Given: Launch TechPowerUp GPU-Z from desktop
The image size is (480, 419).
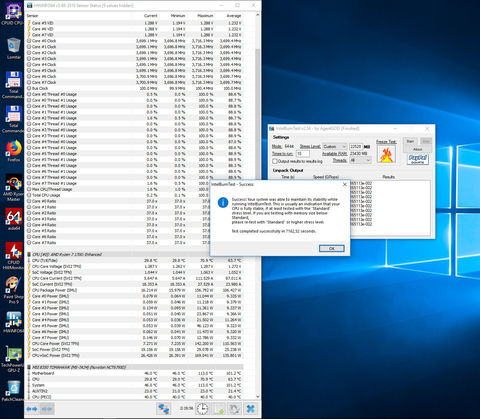Looking at the screenshot, I should pos(13,359).
